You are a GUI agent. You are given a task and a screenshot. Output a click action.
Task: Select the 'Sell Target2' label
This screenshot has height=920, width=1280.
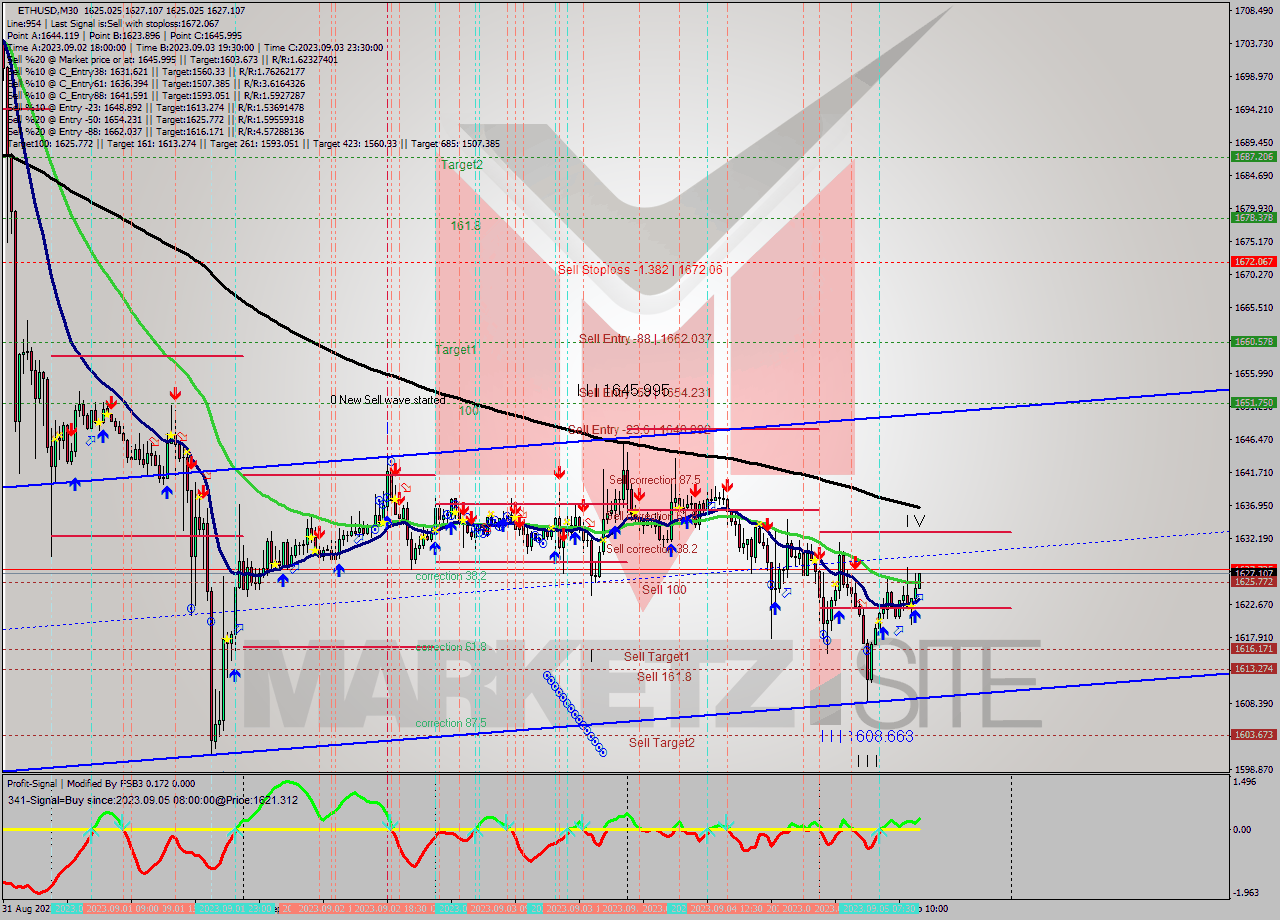coord(662,743)
